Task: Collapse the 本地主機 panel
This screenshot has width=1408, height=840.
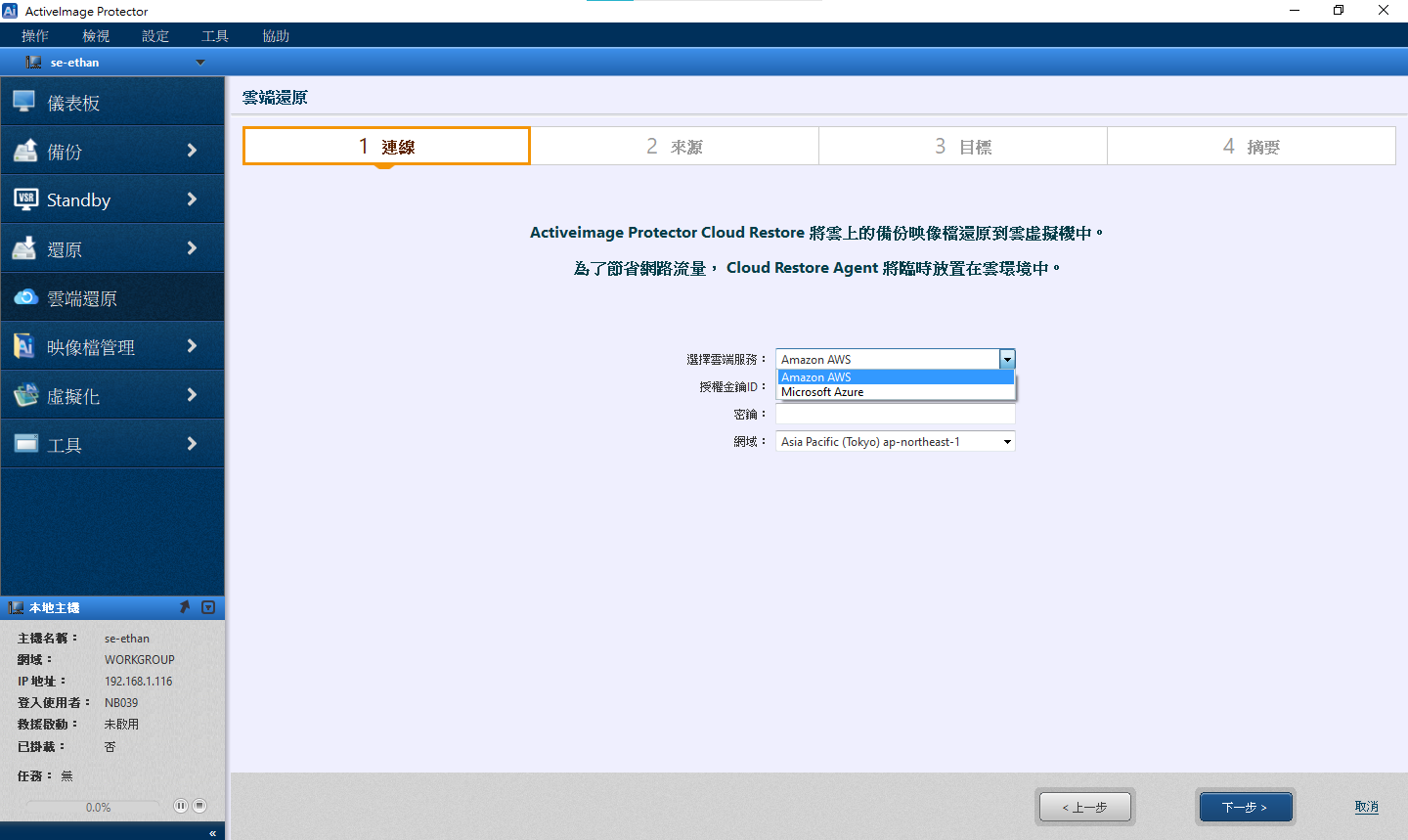Action: tap(208, 607)
